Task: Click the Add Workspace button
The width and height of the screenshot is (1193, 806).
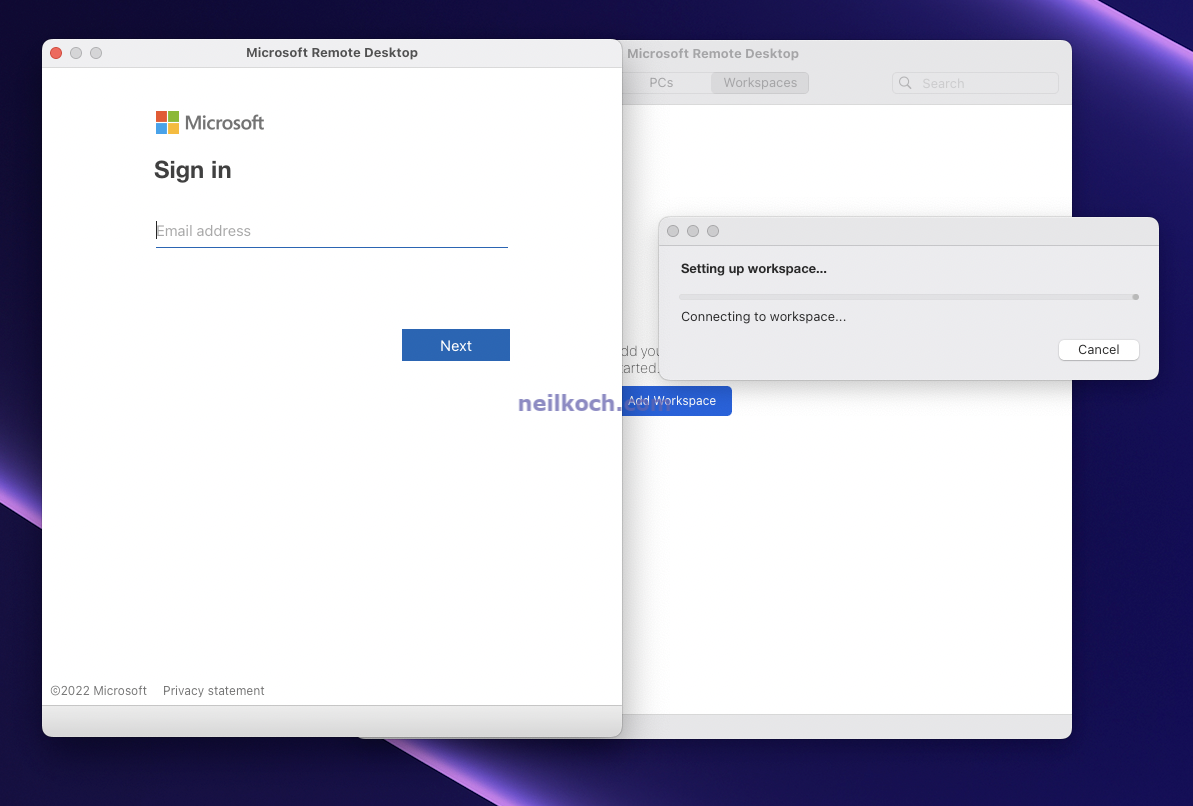Action: tap(676, 400)
